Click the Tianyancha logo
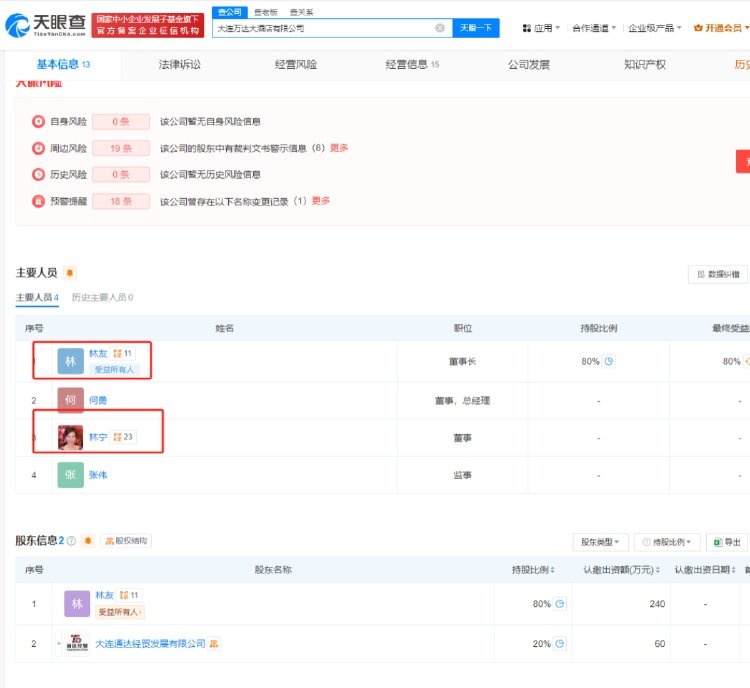 (45, 25)
